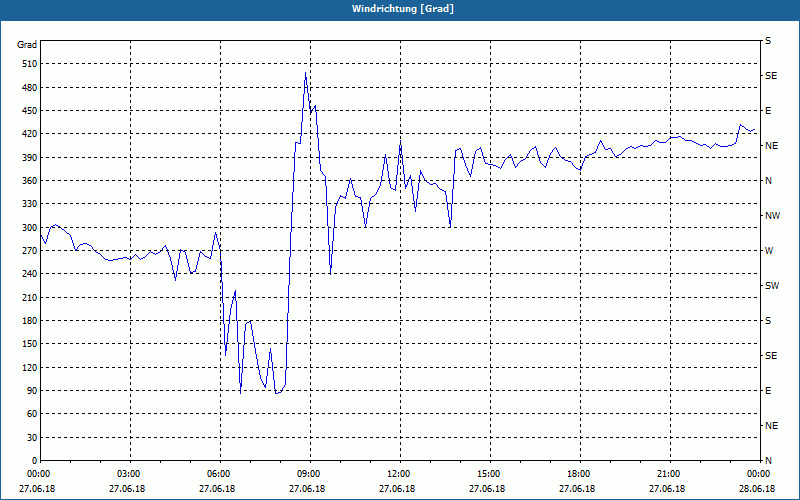Click the 03:00 time label
Image resolution: width=800 pixels, height=500 pixels.
129,473
